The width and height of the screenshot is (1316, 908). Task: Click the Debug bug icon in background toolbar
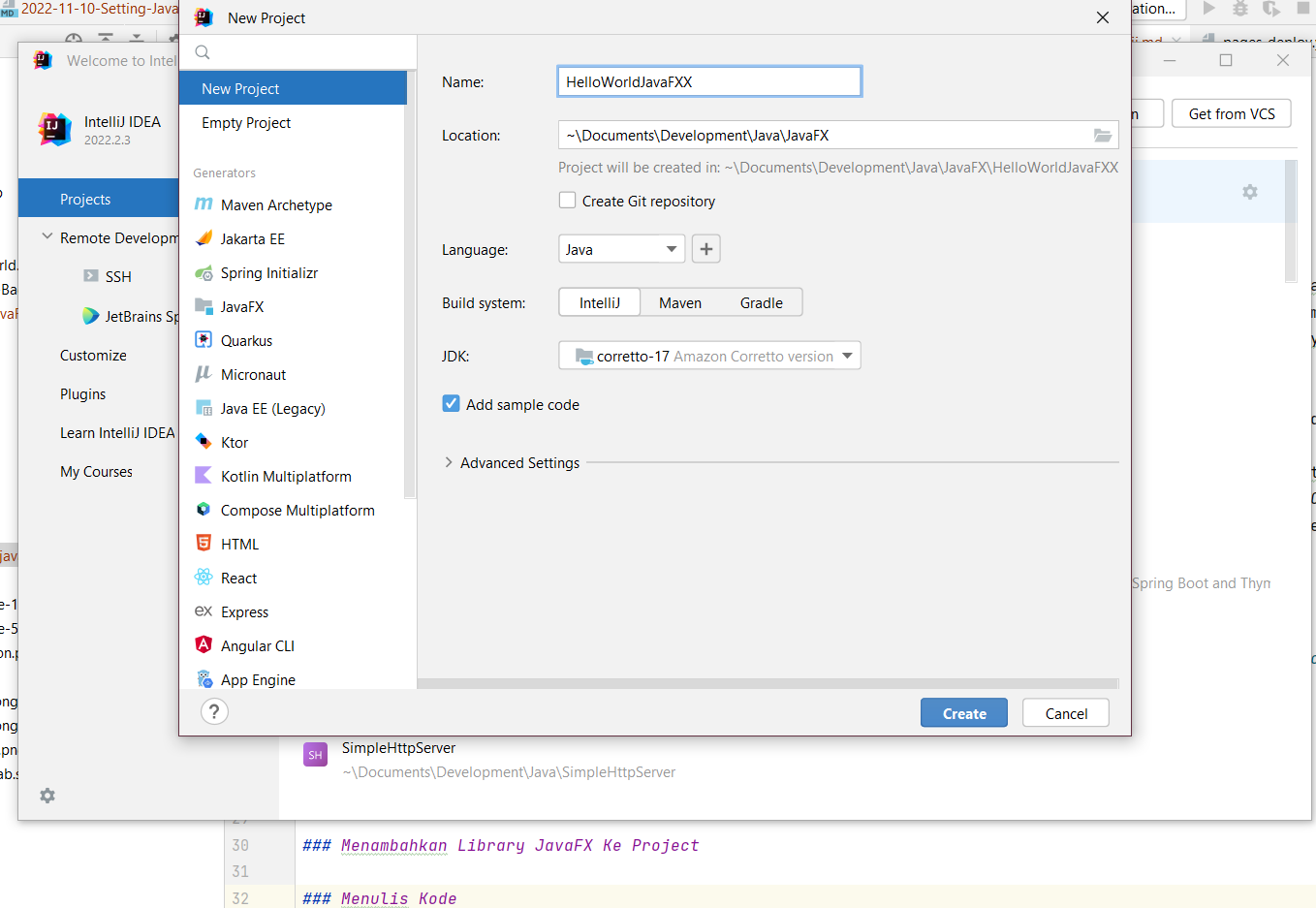(1239, 9)
